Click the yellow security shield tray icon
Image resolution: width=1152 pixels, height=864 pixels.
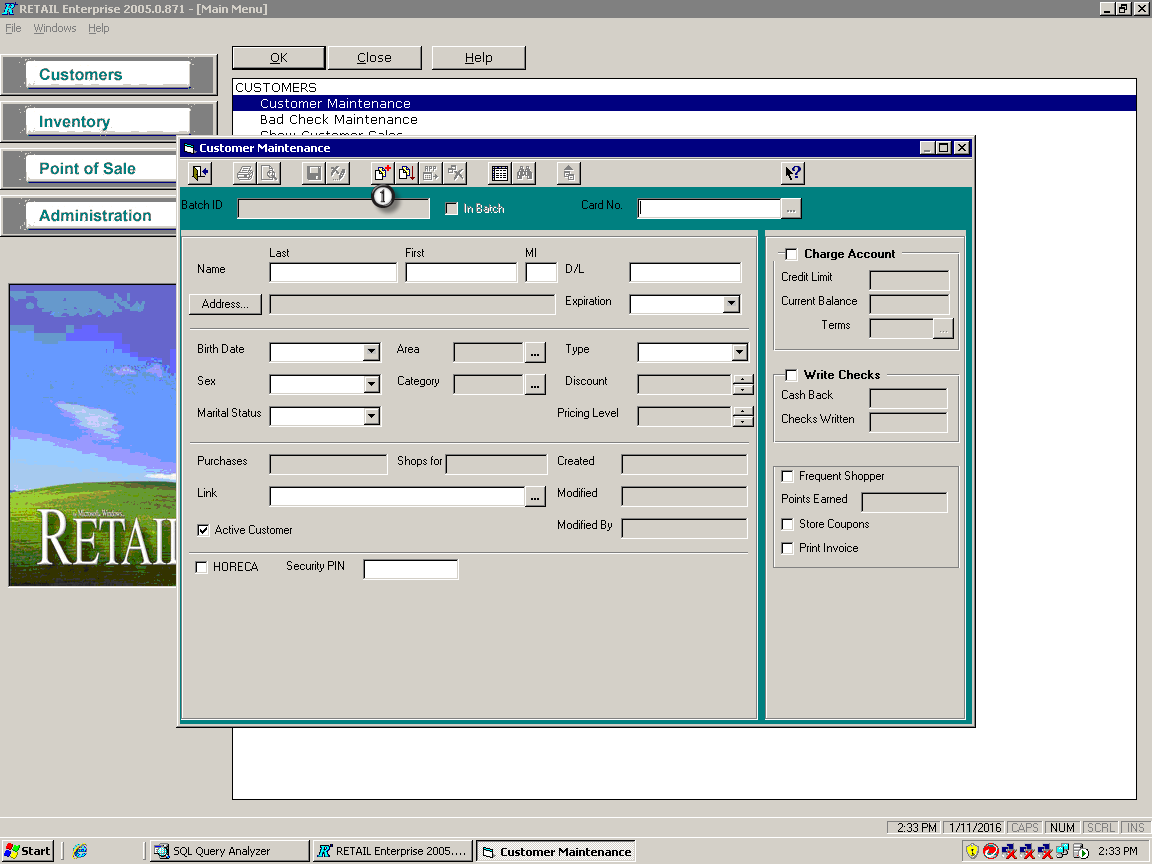coord(972,851)
